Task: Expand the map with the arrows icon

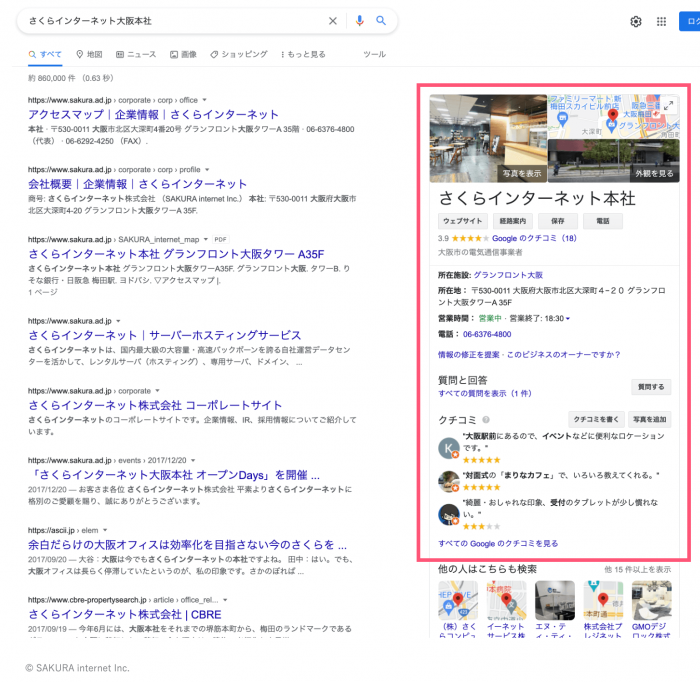Action: pos(668,106)
